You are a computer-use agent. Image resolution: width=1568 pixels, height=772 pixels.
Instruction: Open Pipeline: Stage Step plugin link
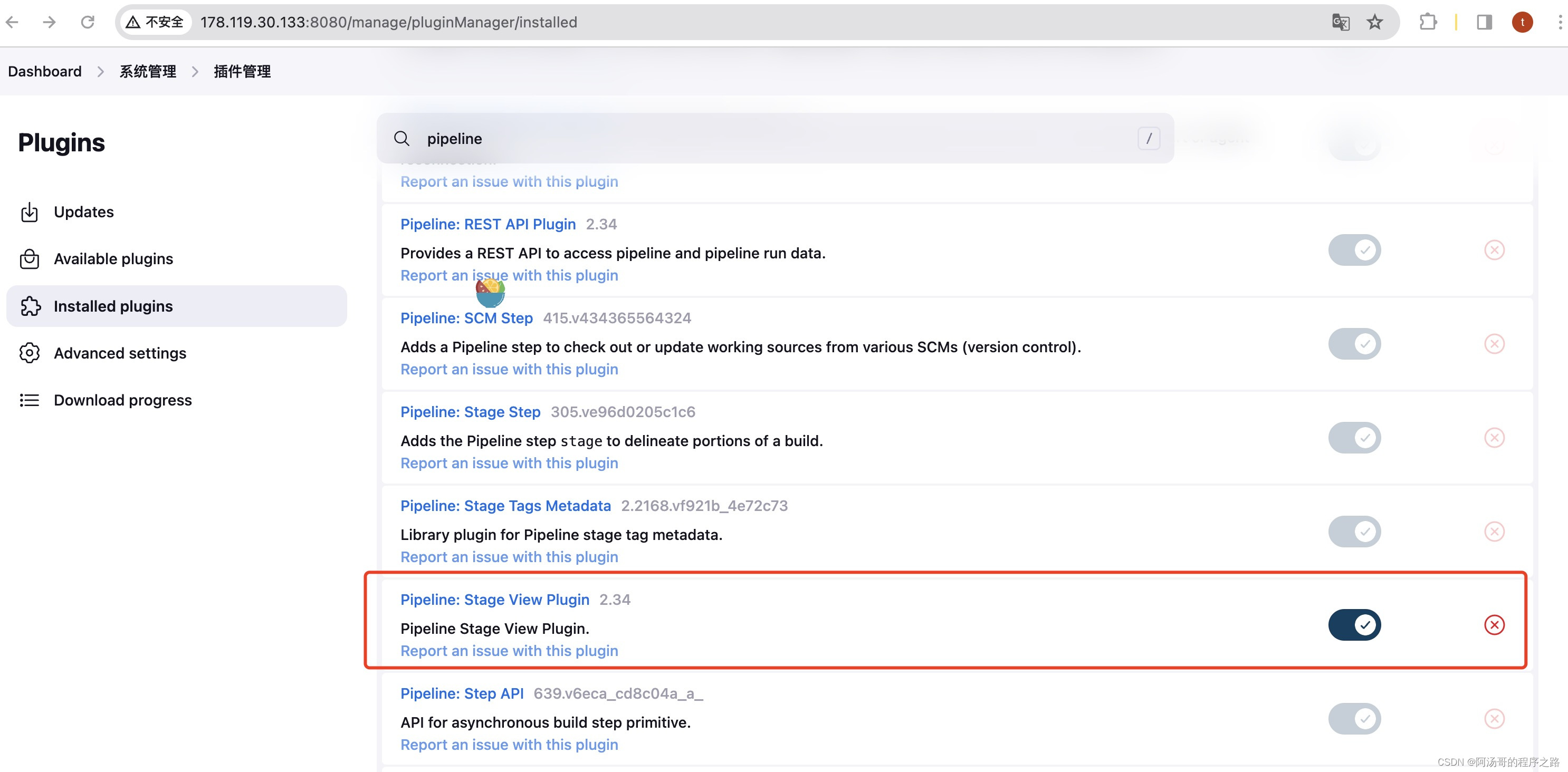click(470, 412)
